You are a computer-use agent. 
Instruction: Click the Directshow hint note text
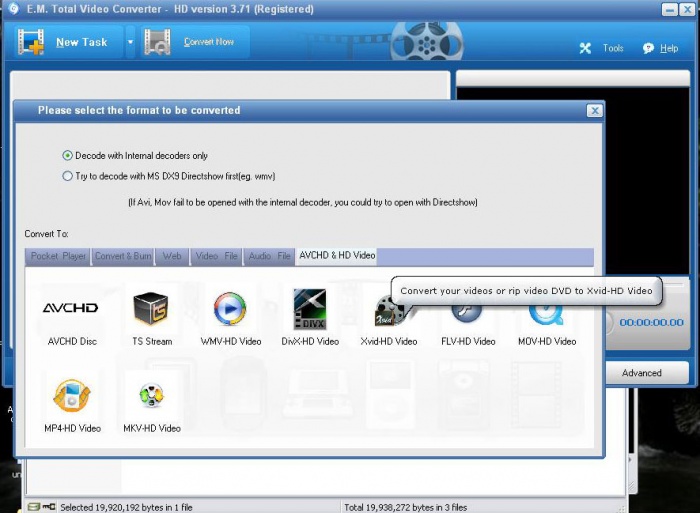click(x=303, y=202)
